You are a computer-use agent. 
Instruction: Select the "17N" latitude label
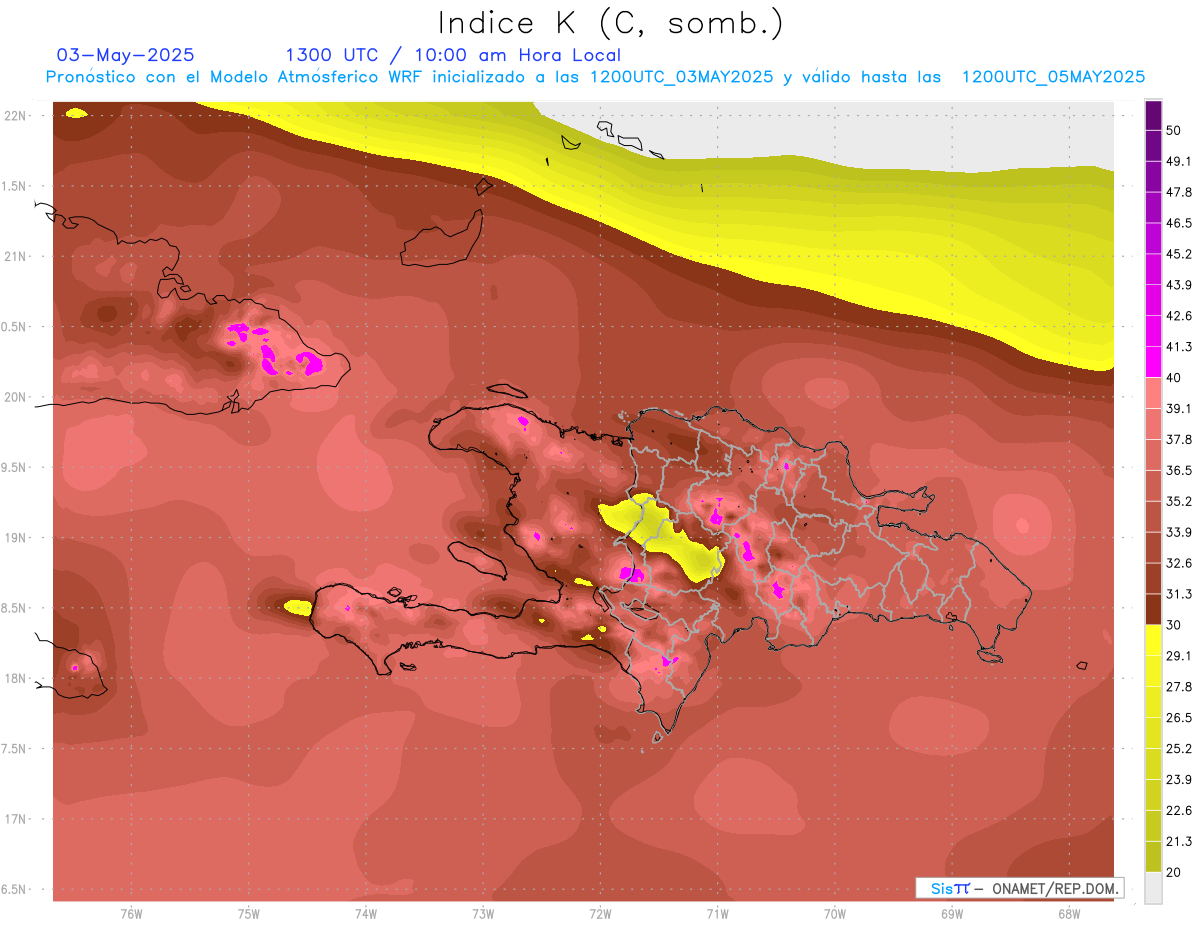[x=16, y=819]
